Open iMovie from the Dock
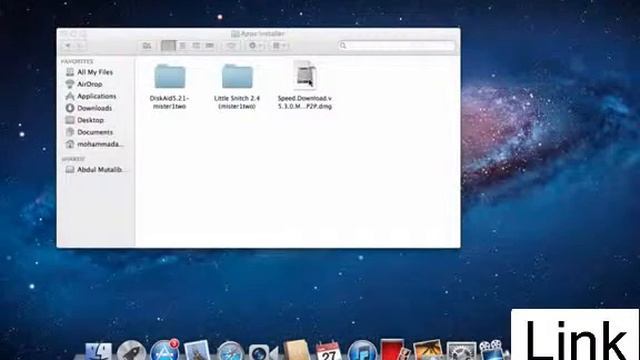Screen dimensions: 640x360 coord(493,351)
